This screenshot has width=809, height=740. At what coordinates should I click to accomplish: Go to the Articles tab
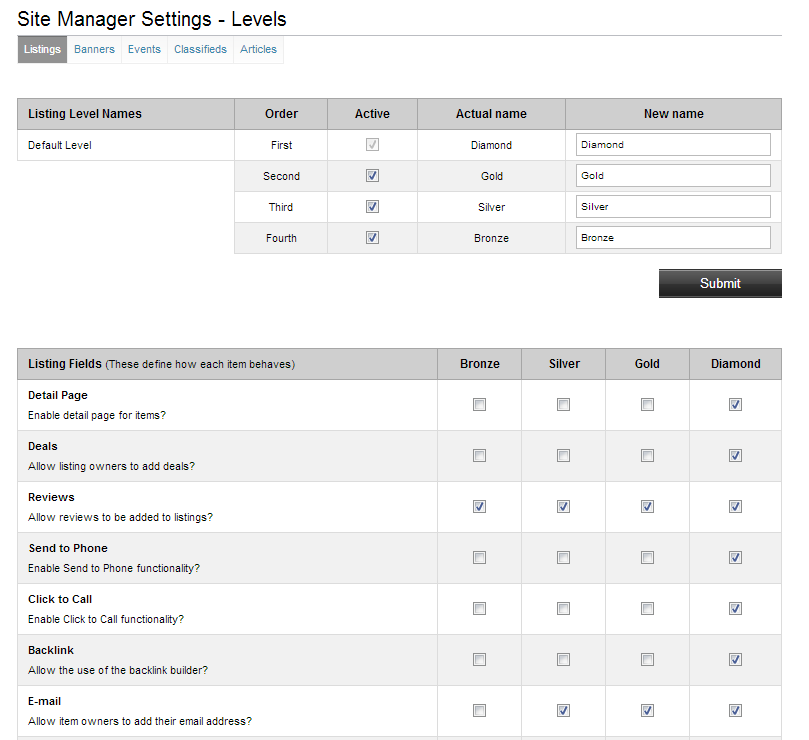coord(258,50)
